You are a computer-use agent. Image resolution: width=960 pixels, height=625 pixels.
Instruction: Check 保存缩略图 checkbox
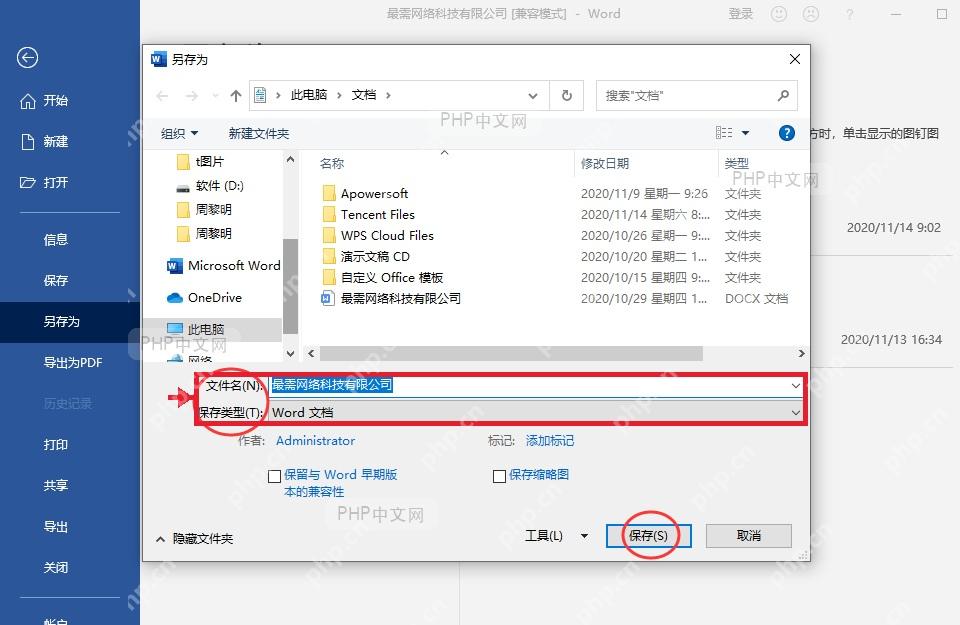(499, 476)
